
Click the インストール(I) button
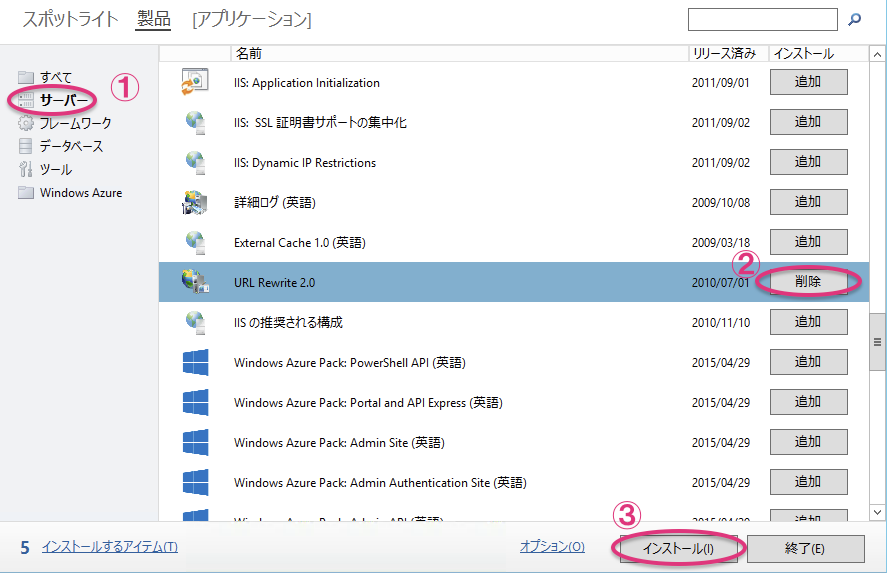[x=678, y=549]
